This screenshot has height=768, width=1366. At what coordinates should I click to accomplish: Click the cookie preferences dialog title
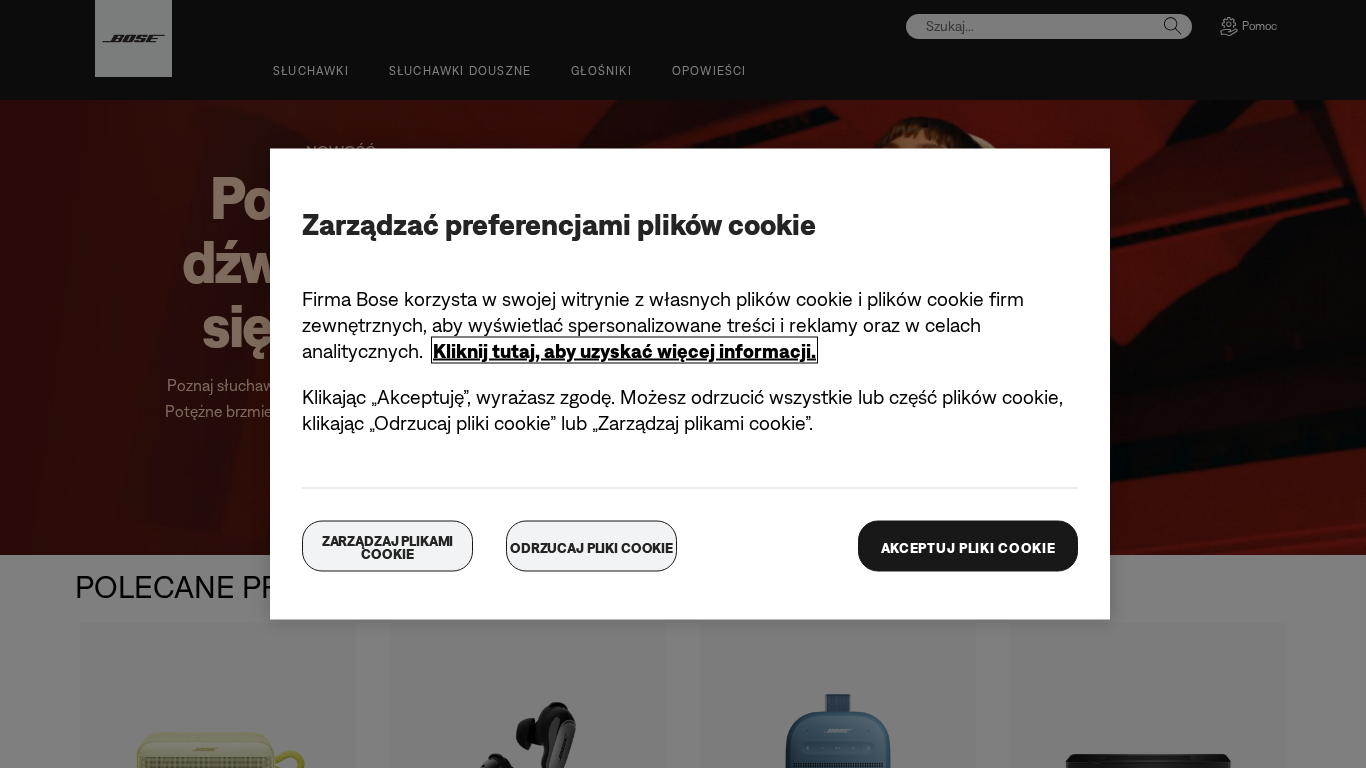pos(559,225)
